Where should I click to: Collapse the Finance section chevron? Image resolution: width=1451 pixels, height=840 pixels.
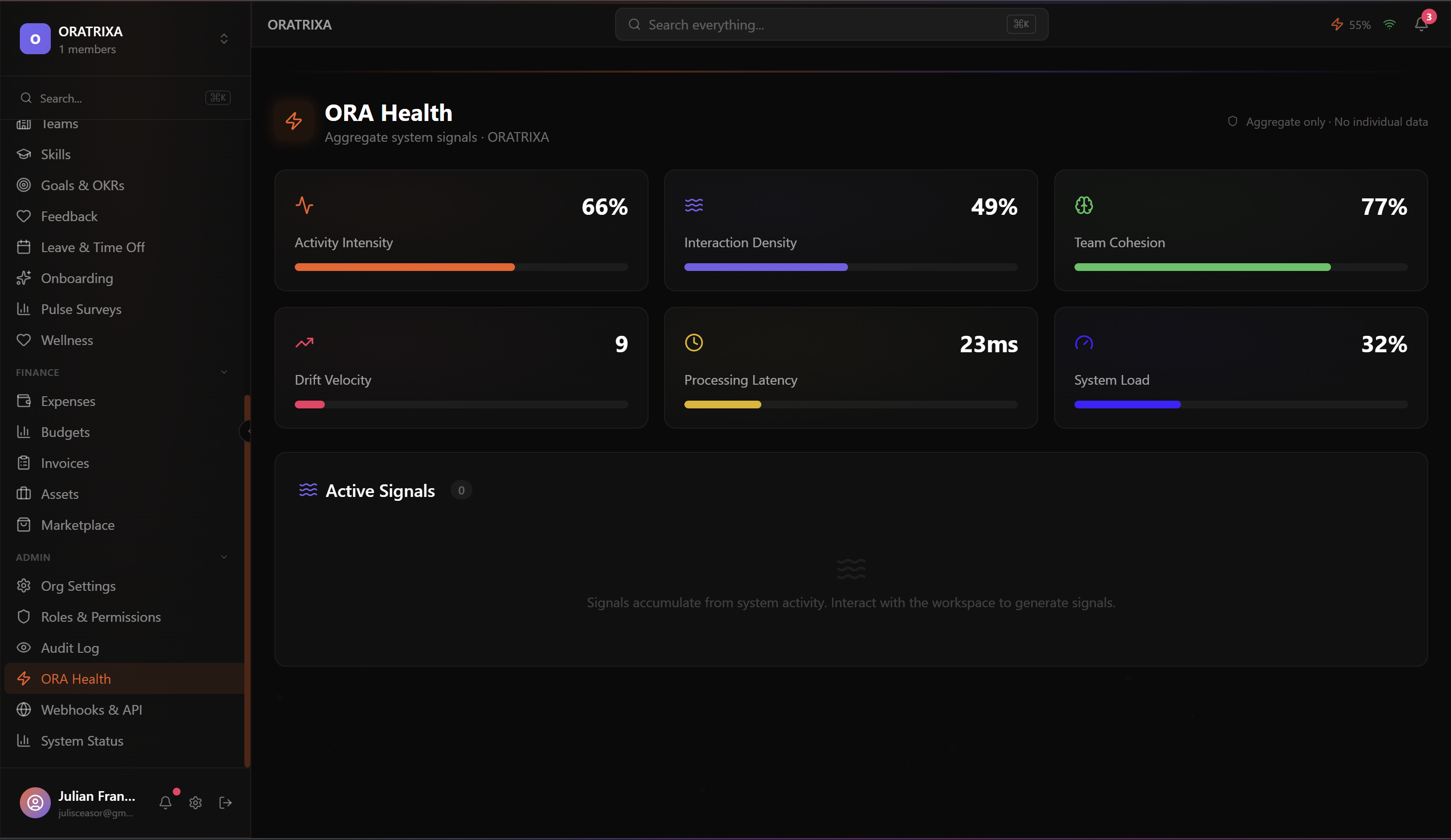pos(224,372)
